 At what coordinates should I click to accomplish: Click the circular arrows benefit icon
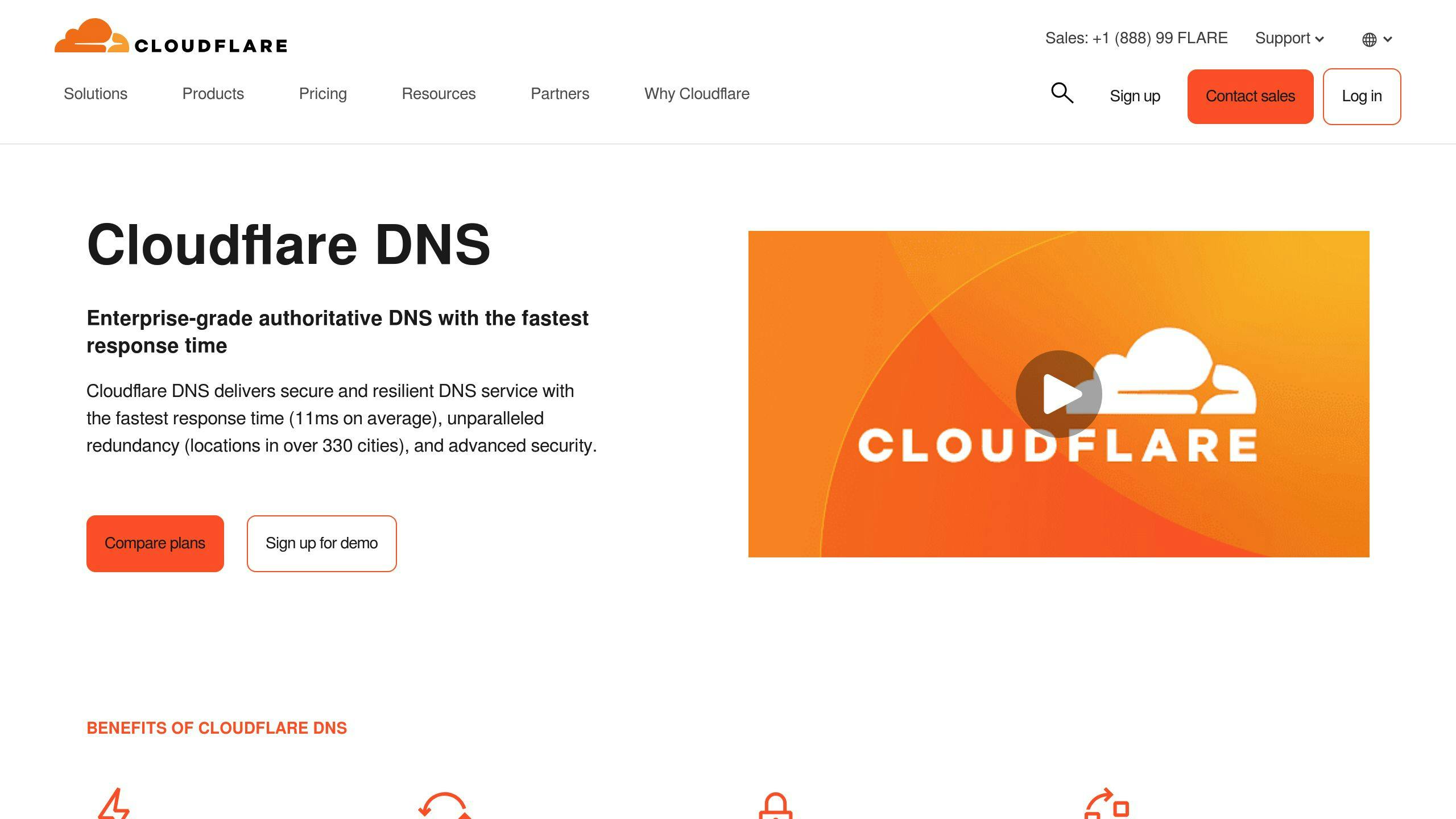pos(445,805)
